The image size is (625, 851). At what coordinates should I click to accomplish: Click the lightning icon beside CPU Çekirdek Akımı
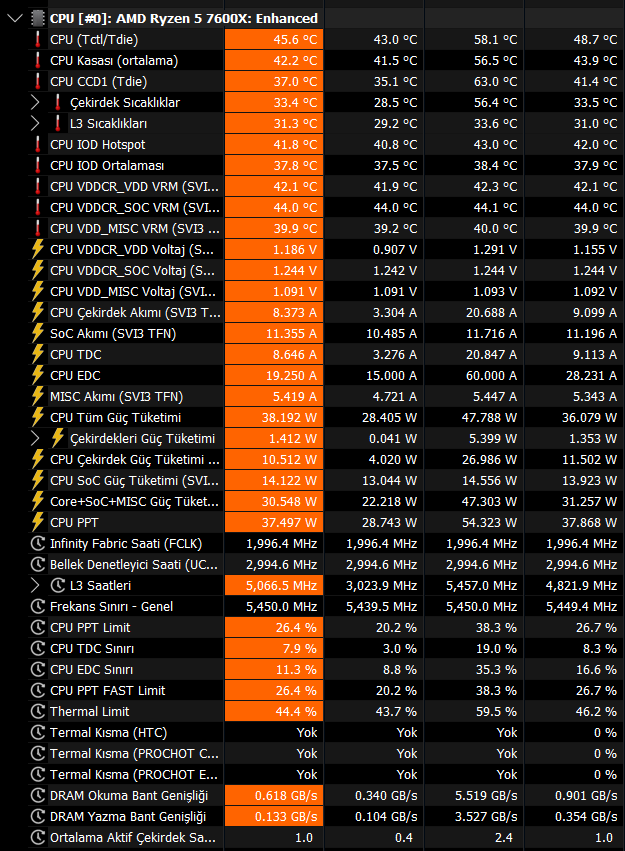pyautogui.click(x=37, y=313)
